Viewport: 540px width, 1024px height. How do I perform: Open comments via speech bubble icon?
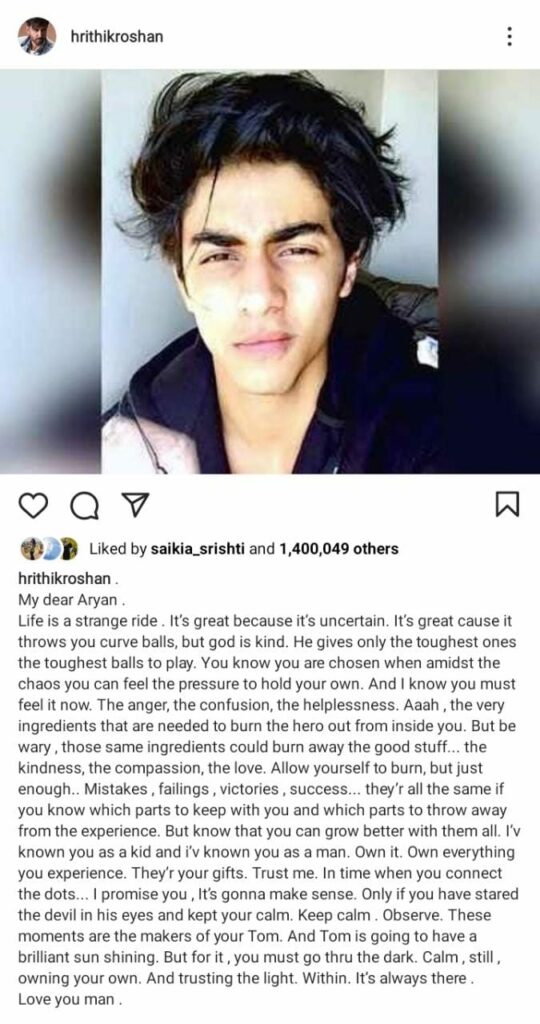[84, 505]
